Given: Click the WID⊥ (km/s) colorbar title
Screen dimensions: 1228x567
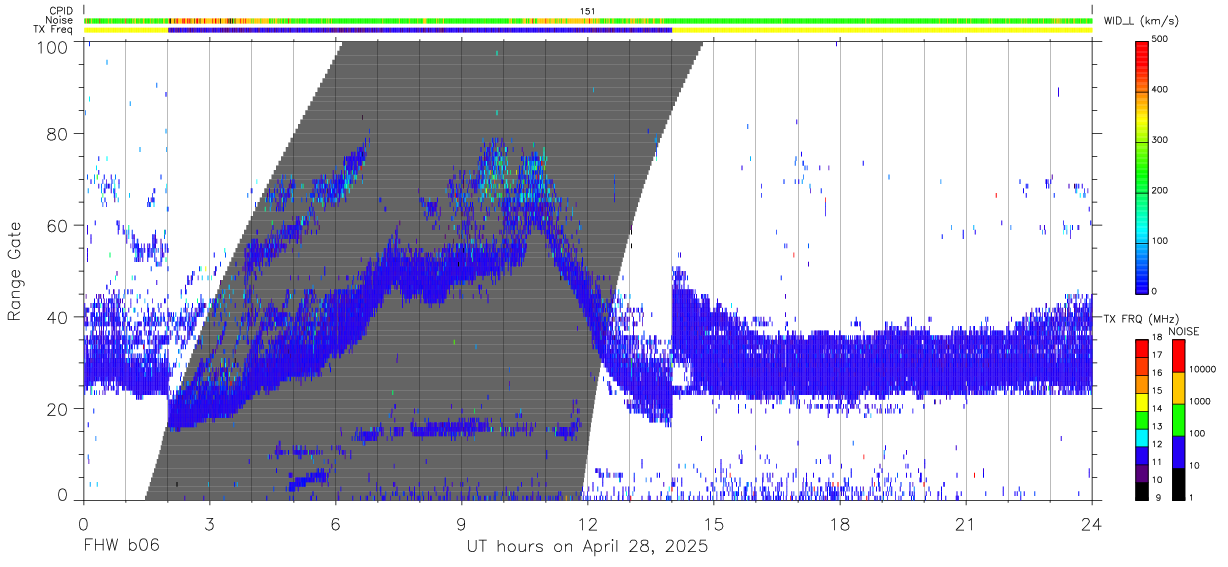Looking at the screenshot, I should tap(1140, 20).
